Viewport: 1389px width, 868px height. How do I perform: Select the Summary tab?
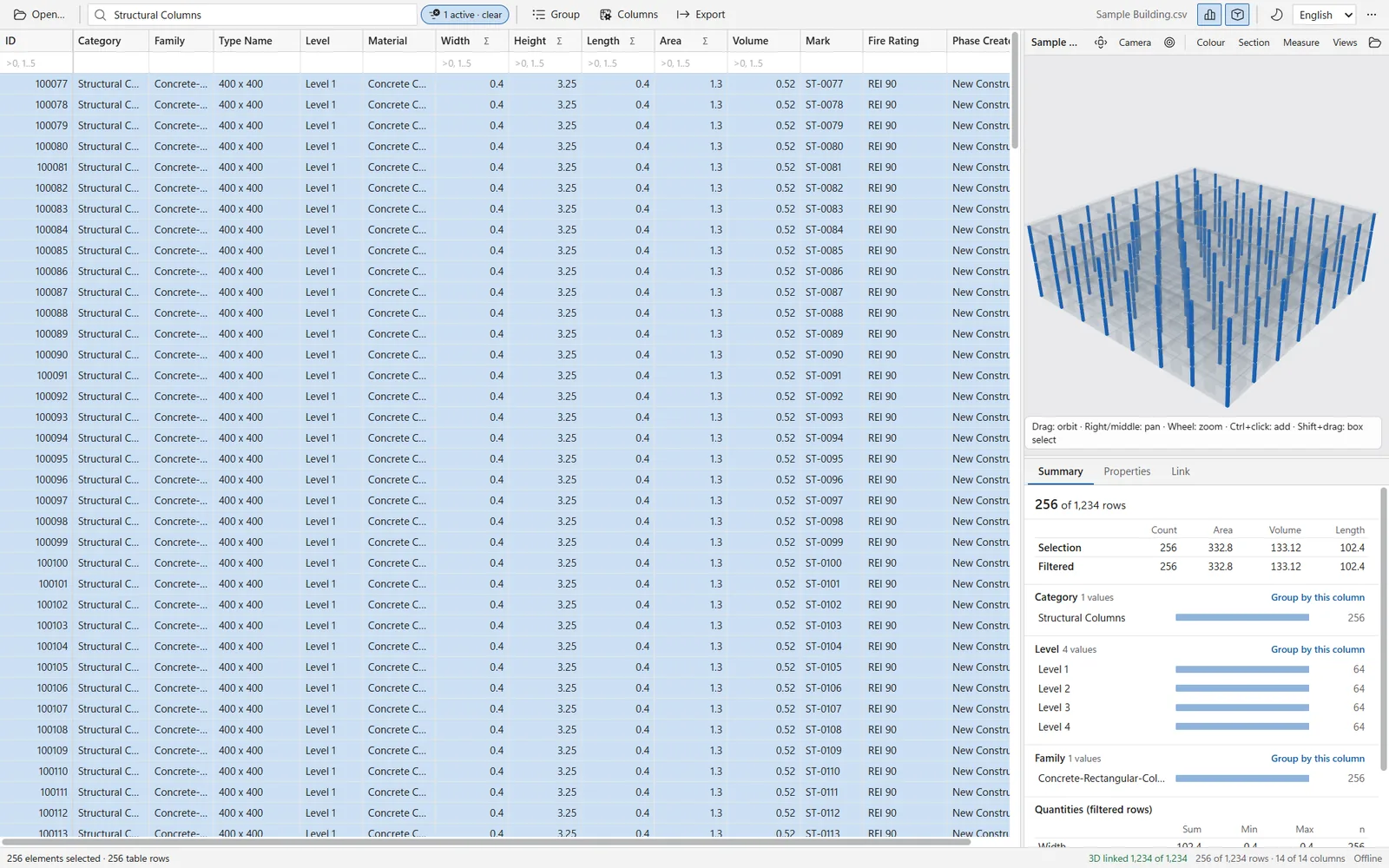coord(1060,471)
